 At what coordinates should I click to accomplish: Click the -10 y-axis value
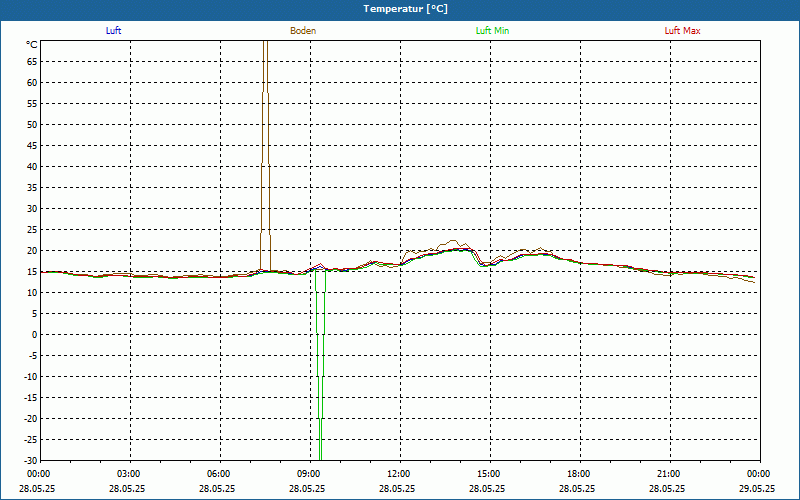pyautogui.click(x=31, y=377)
